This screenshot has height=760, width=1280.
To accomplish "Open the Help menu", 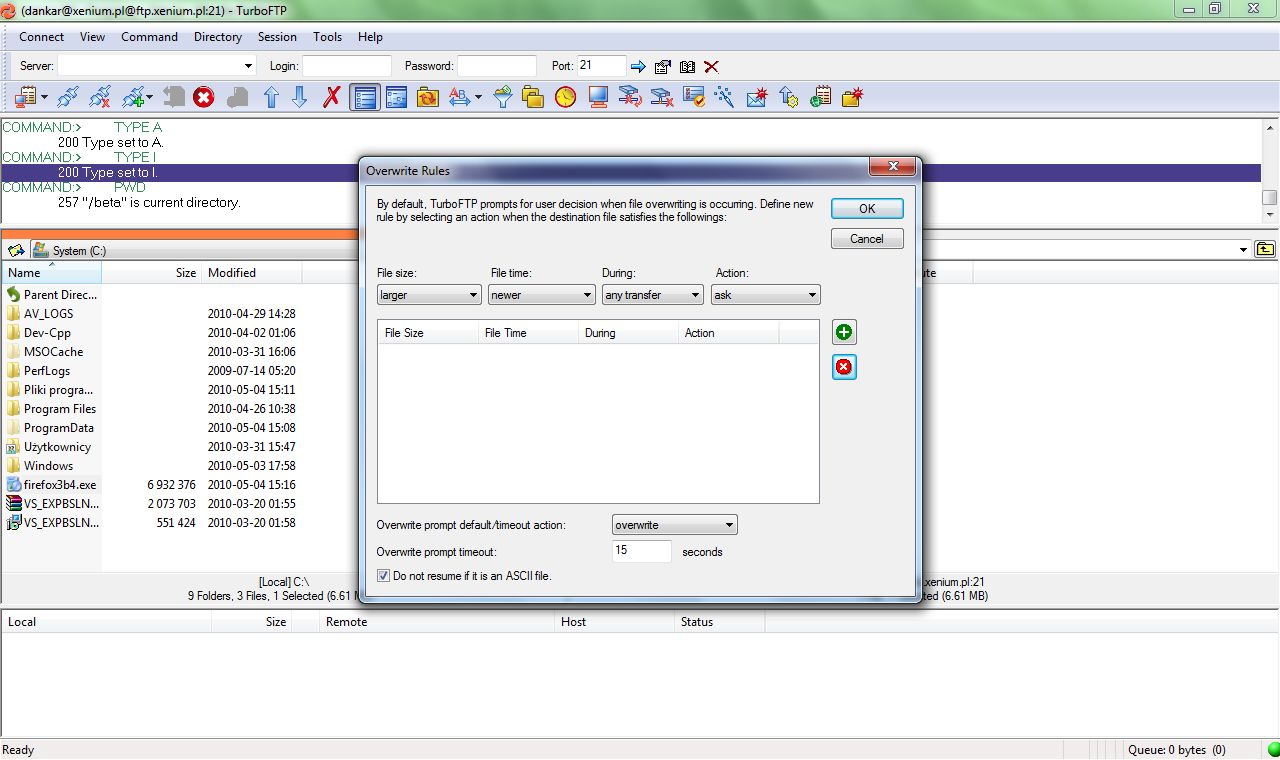I will (370, 37).
